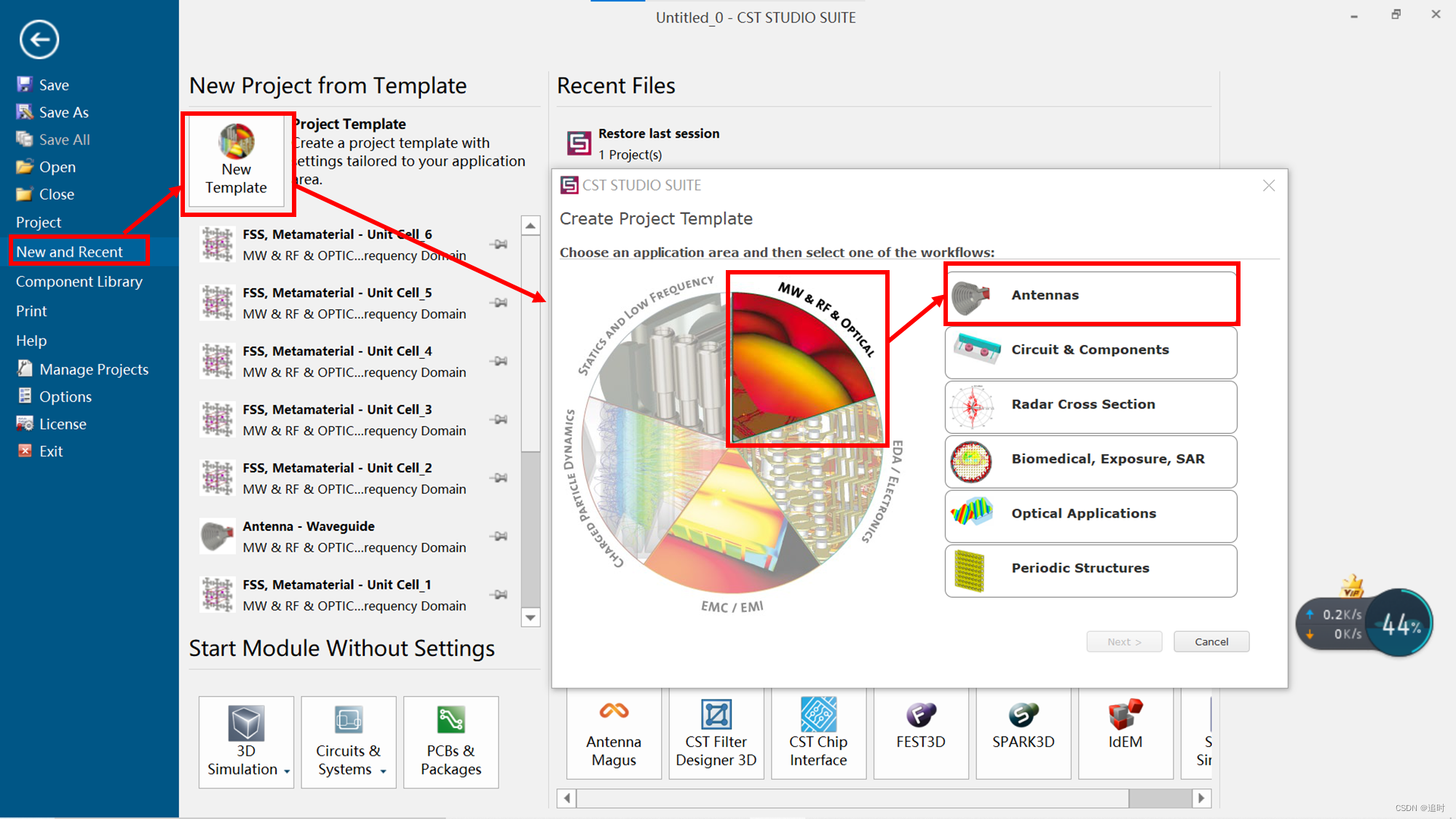The width and height of the screenshot is (1456, 819).
Task: Open the New Template icon
Action: (237, 162)
